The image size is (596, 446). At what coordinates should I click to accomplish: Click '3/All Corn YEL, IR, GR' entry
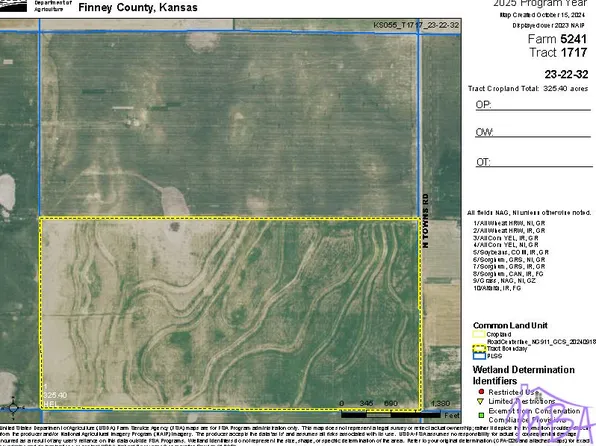(x=506, y=238)
